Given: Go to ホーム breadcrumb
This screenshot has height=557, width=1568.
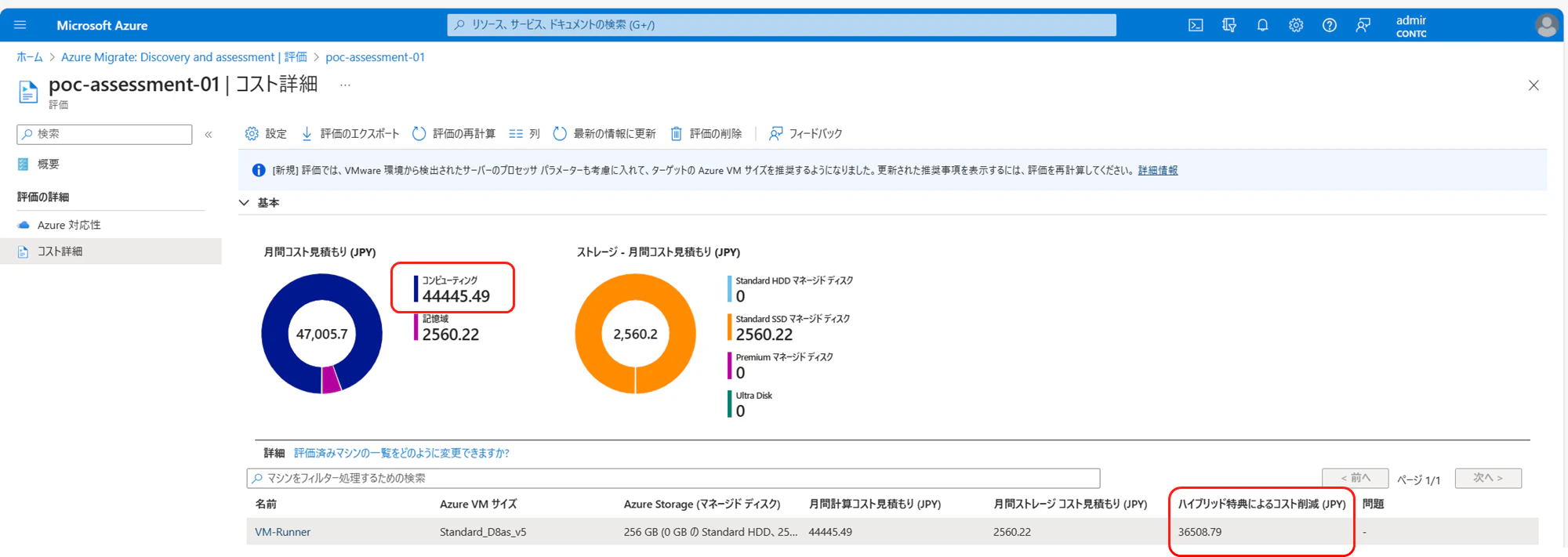Looking at the screenshot, I should [x=30, y=57].
